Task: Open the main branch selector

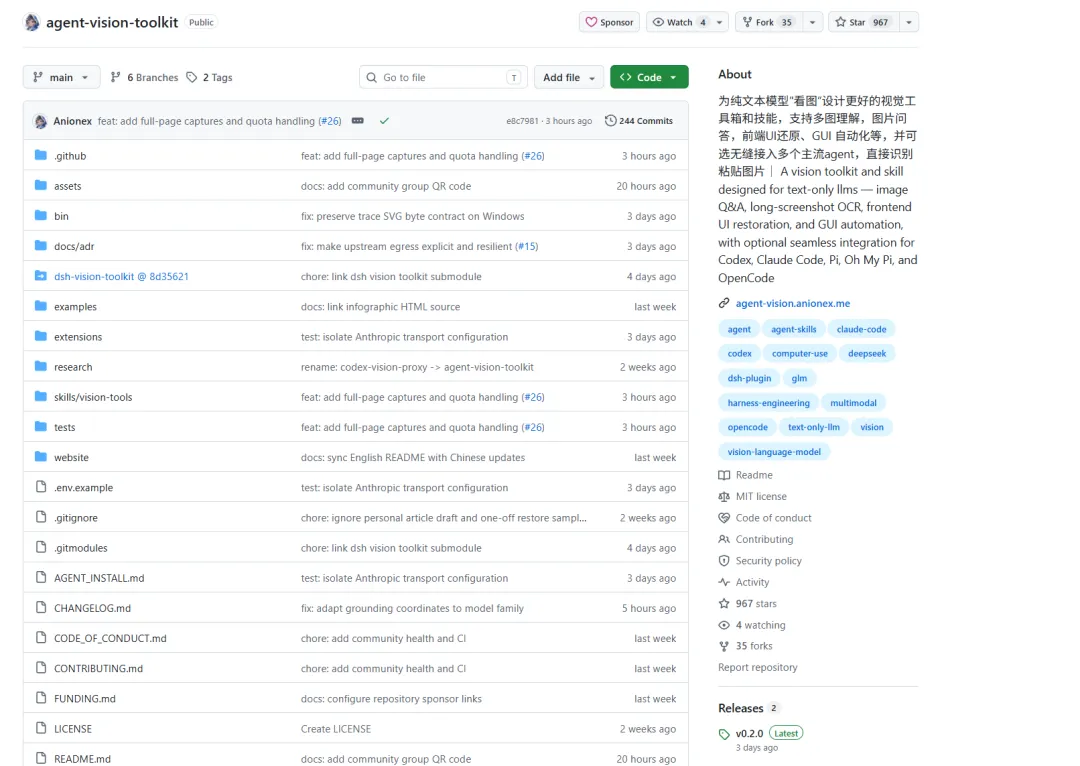Action: coord(61,77)
